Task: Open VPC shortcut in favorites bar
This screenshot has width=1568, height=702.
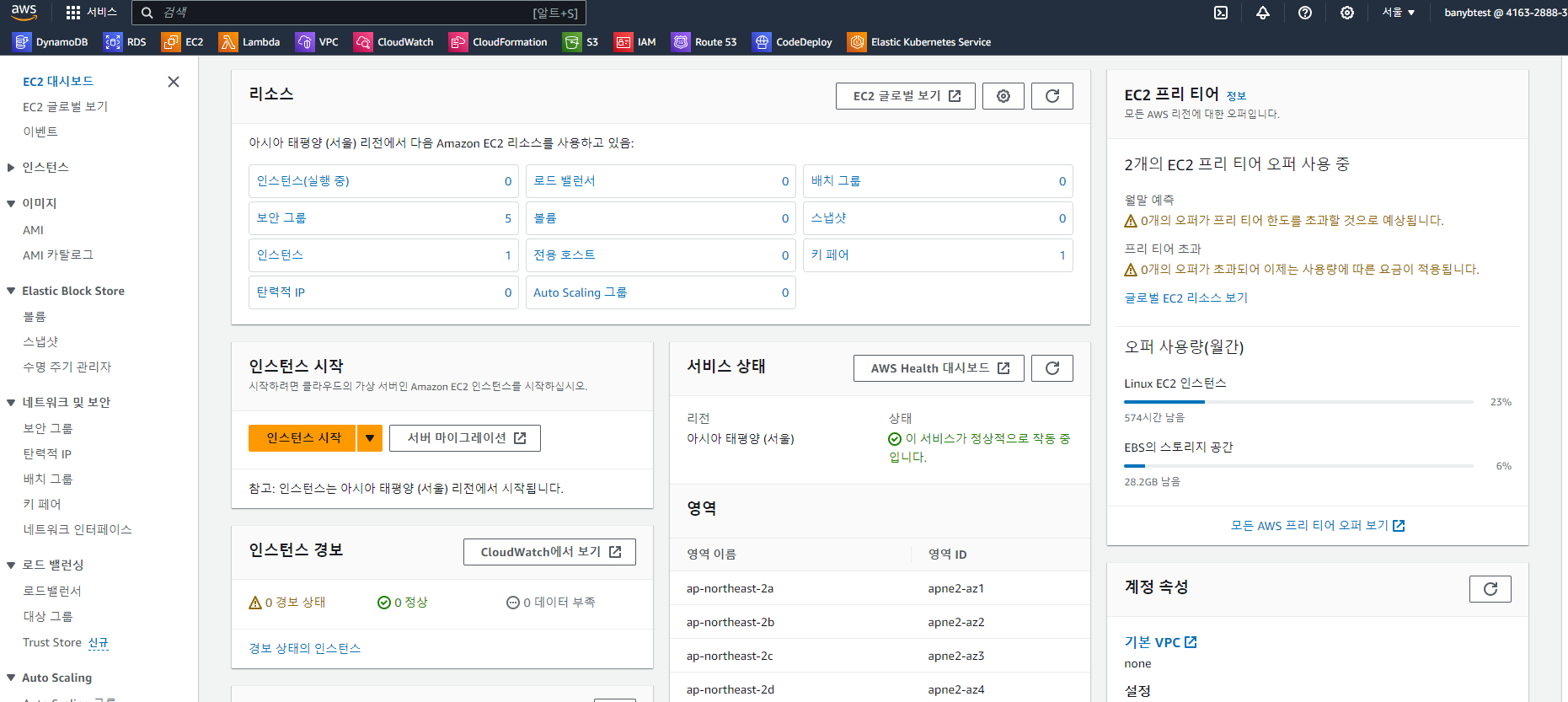Action: pyautogui.click(x=317, y=42)
